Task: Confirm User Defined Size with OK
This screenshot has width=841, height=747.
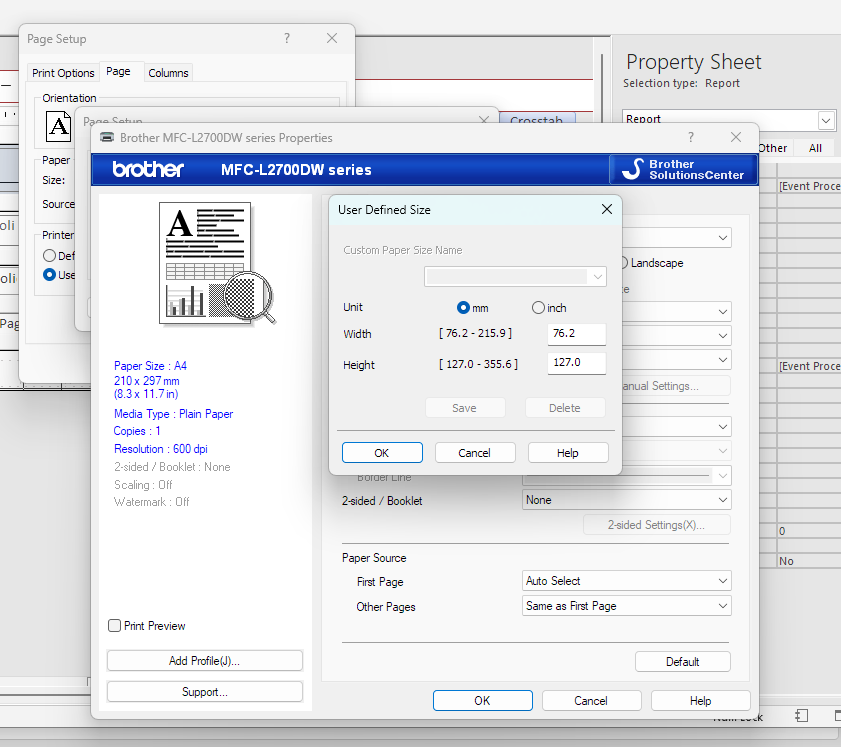Action: [x=382, y=453]
